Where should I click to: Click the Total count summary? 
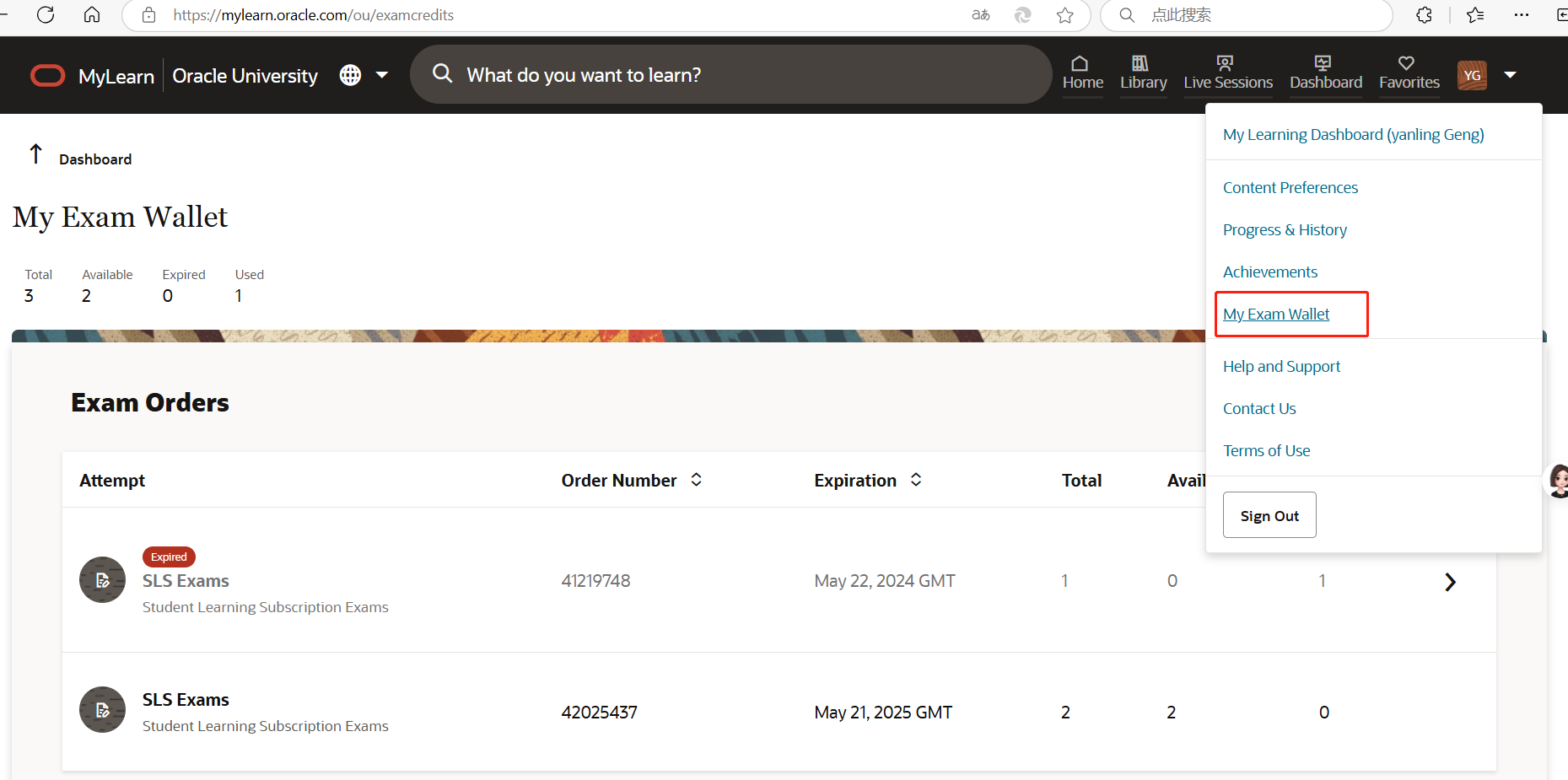(38, 286)
